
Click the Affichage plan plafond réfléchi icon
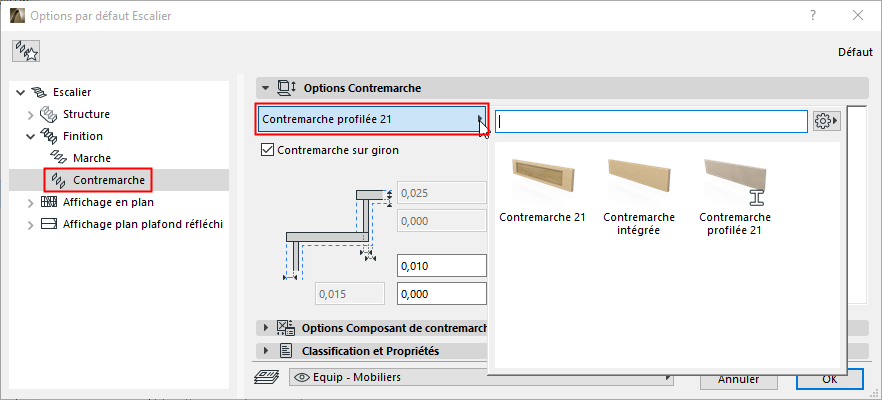tap(49, 224)
